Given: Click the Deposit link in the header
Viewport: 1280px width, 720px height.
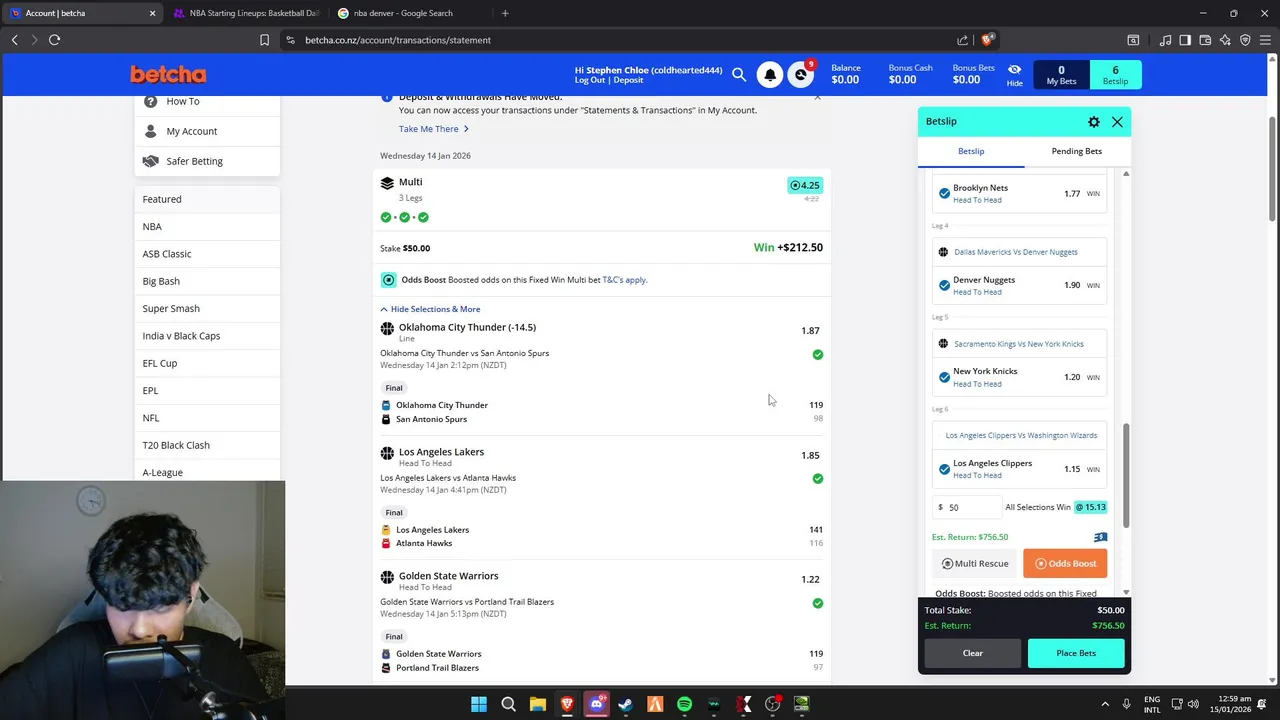Looking at the screenshot, I should [x=629, y=80].
